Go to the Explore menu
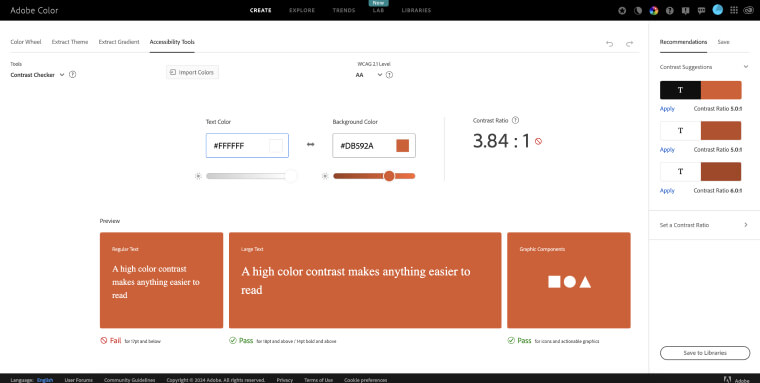 click(x=302, y=10)
